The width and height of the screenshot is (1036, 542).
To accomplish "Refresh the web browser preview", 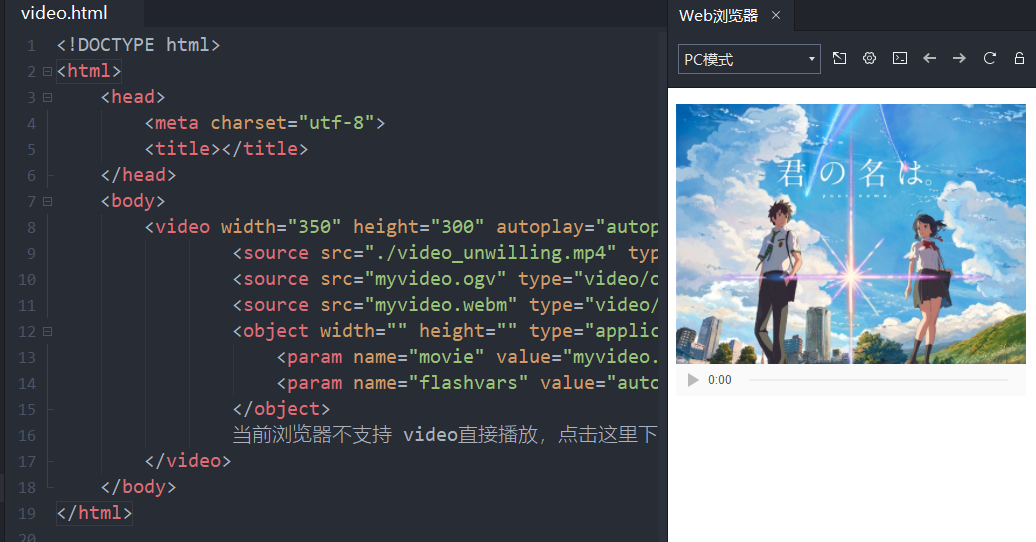I will [x=990, y=59].
